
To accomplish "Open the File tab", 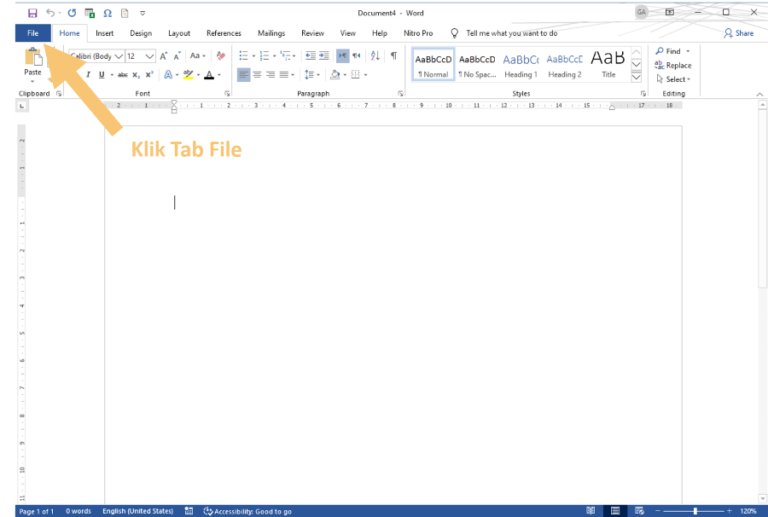I will (33, 33).
